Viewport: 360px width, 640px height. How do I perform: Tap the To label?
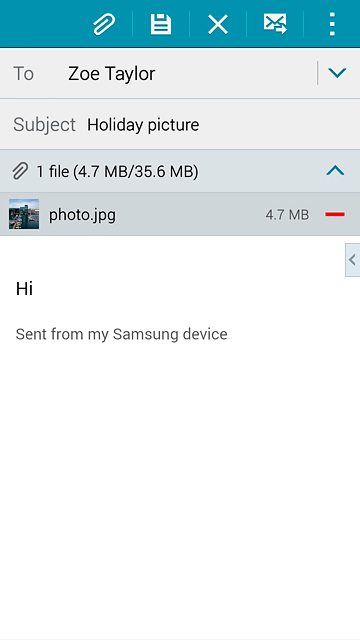pos(23,74)
